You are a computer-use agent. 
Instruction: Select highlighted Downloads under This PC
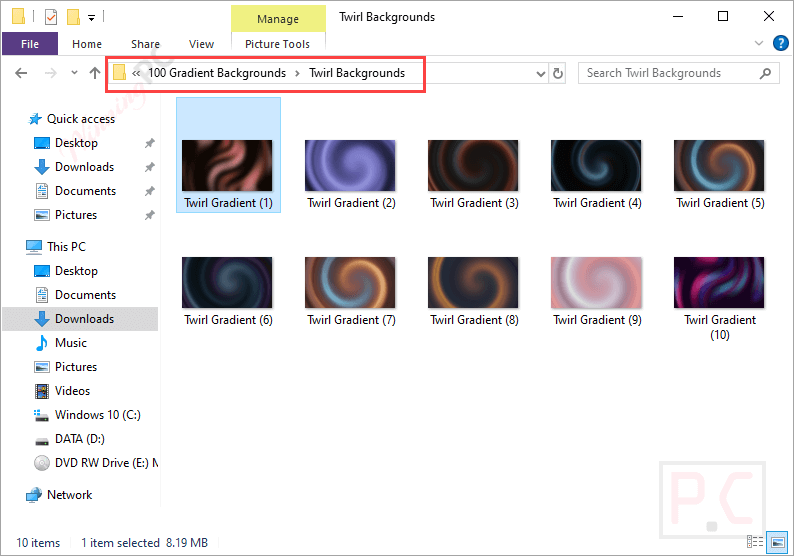tap(80, 319)
